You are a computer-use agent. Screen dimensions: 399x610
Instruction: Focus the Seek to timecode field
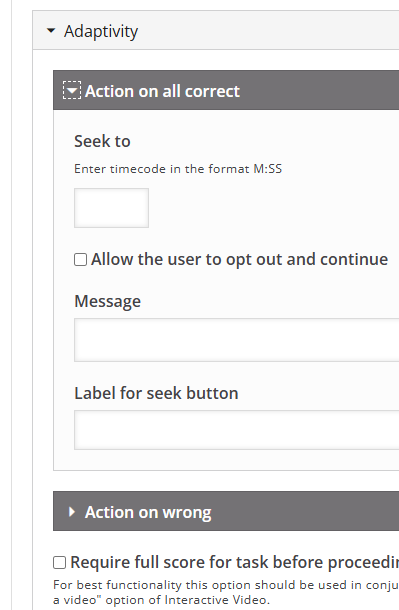click(x=111, y=208)
